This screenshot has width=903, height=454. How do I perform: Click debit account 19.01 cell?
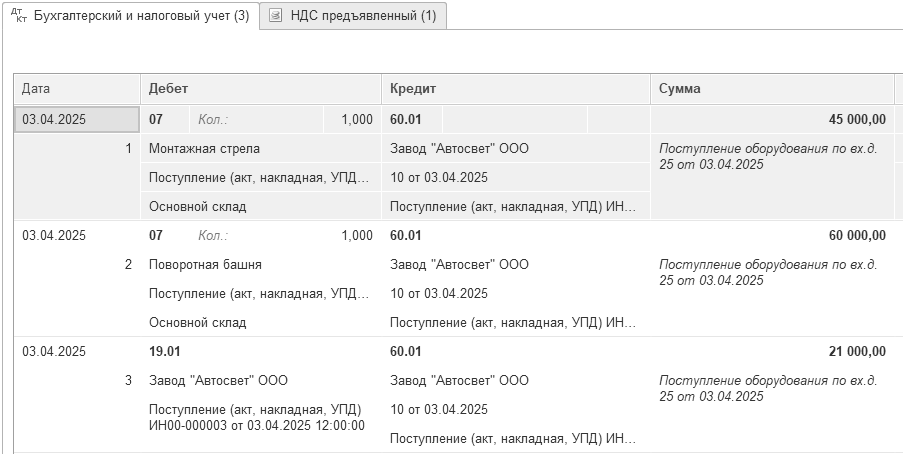(x=165, y=351)
